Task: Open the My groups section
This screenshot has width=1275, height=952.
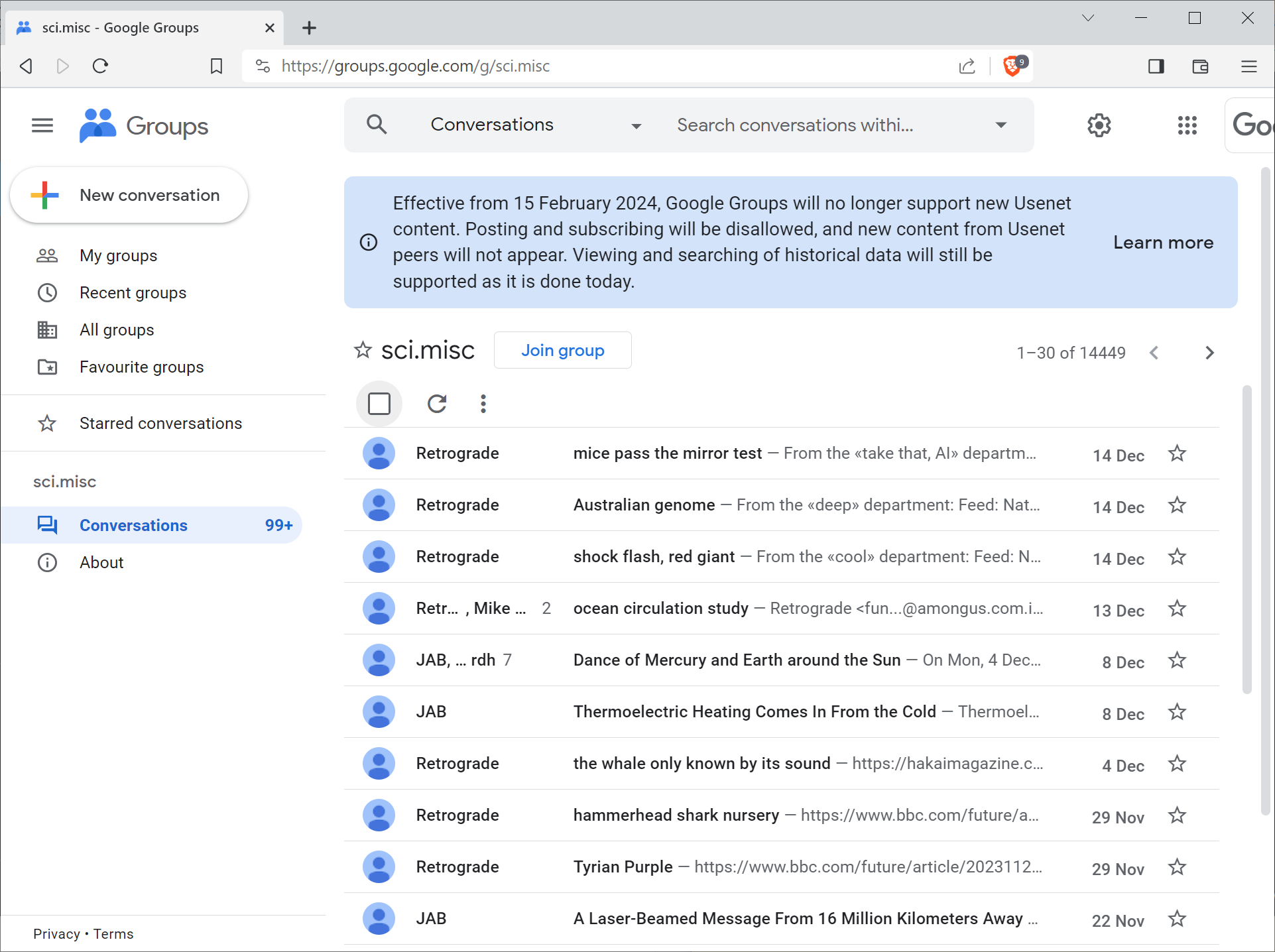Action: tap(118, 256)
